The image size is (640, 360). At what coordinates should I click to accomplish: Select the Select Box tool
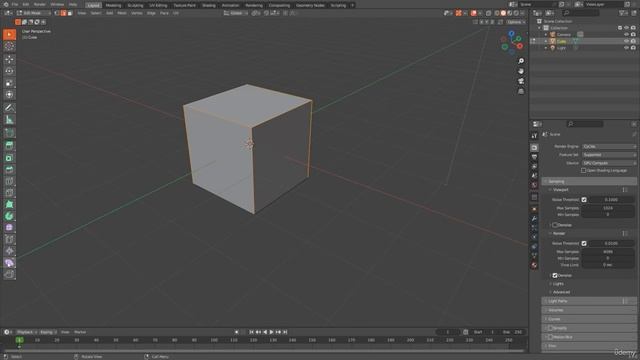tap(9, 34)
